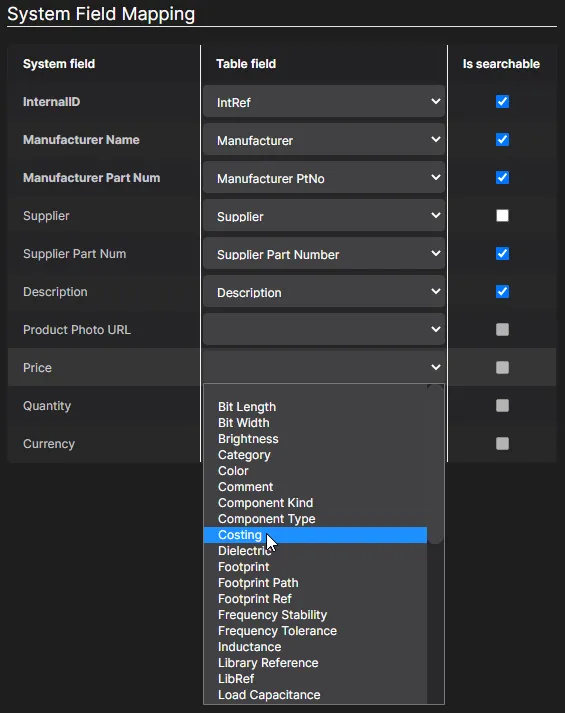This screenshot has width=565, height=713.
Task: Select Frequency Stability option
Action: [315, 615]
